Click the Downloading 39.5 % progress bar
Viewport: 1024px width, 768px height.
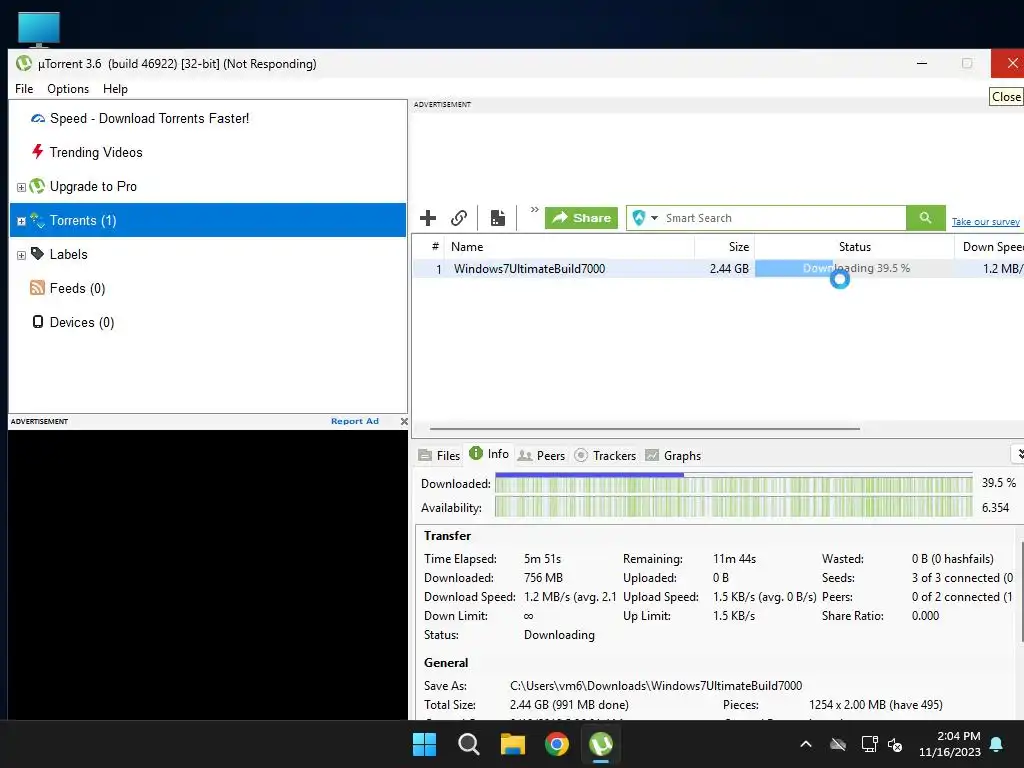click(x=854, y=268)
